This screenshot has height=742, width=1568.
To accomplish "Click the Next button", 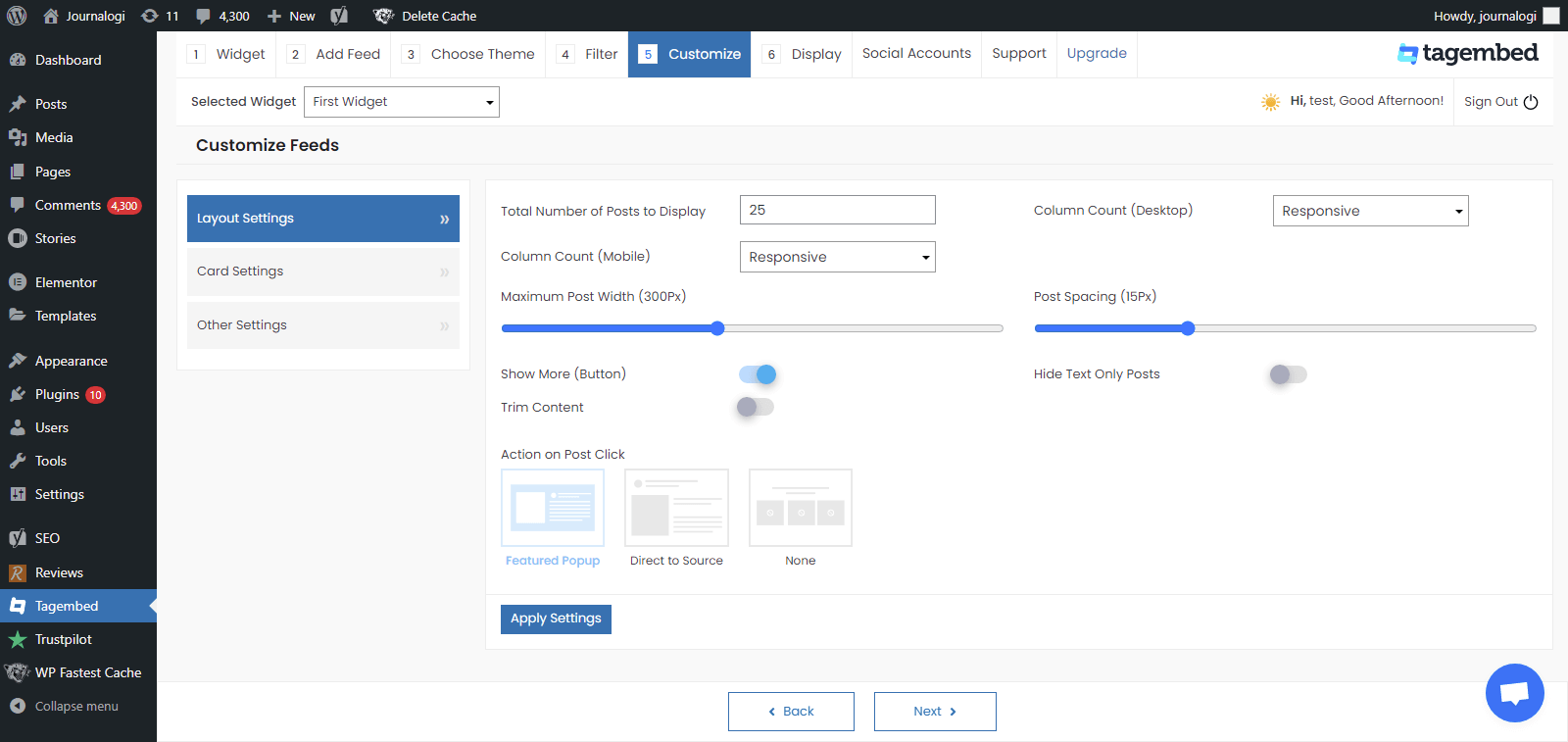I will (935, 712).
